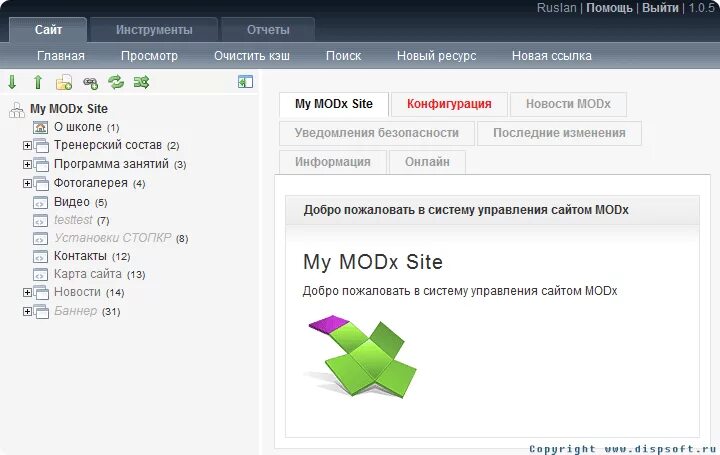Click Очистить кэш menu item

252,56
